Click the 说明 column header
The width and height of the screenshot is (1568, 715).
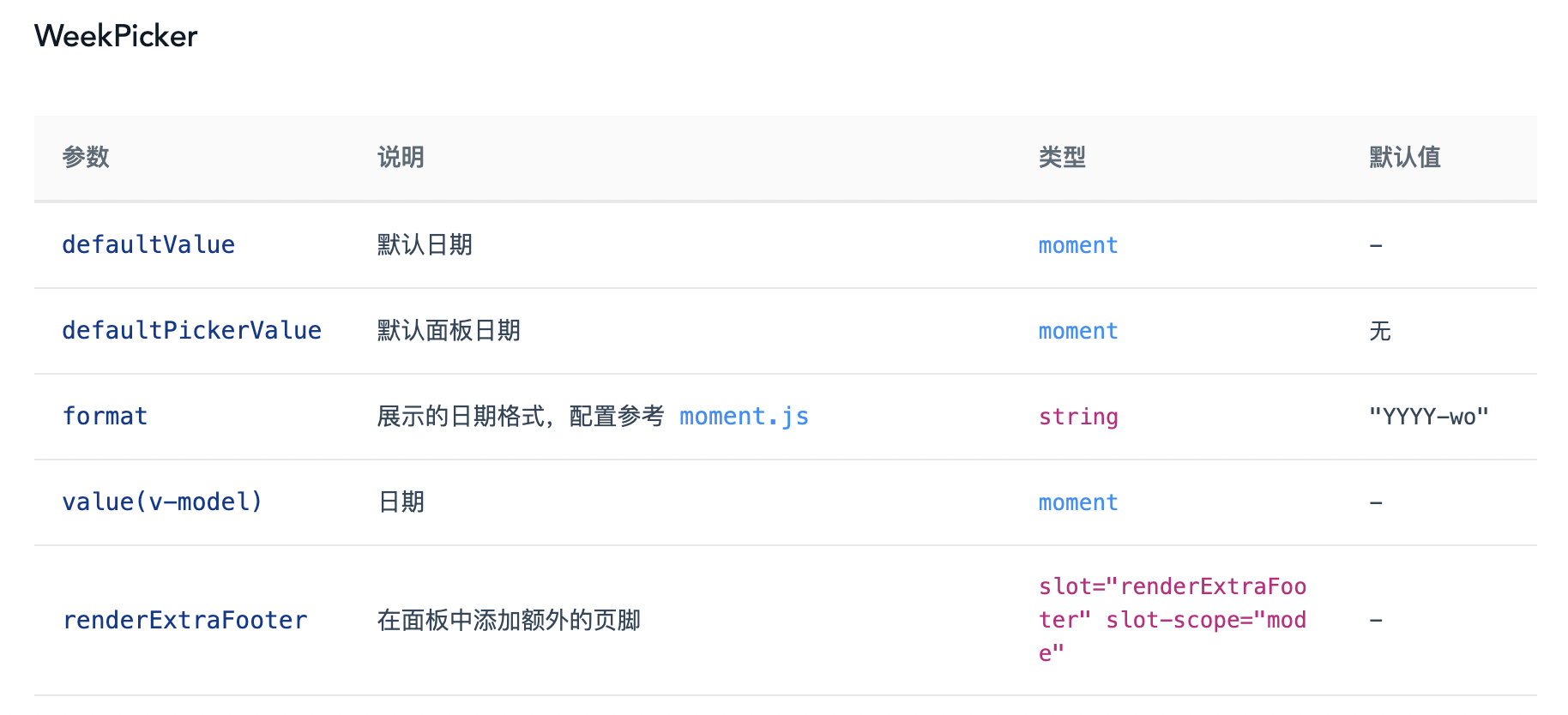click(x=401, y=158)
